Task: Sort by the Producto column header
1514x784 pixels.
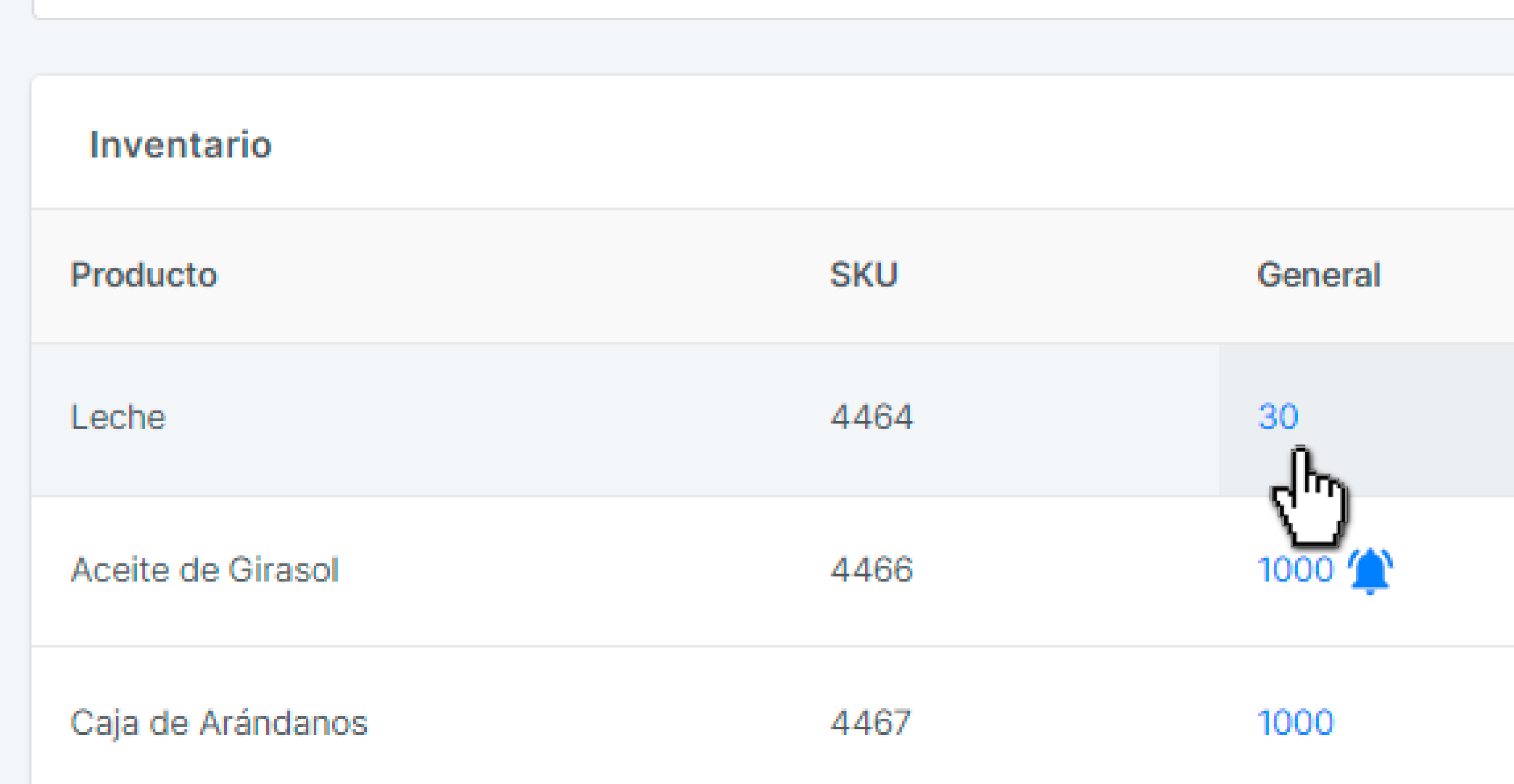Action: pyautogui.click(x=144, y=274)
